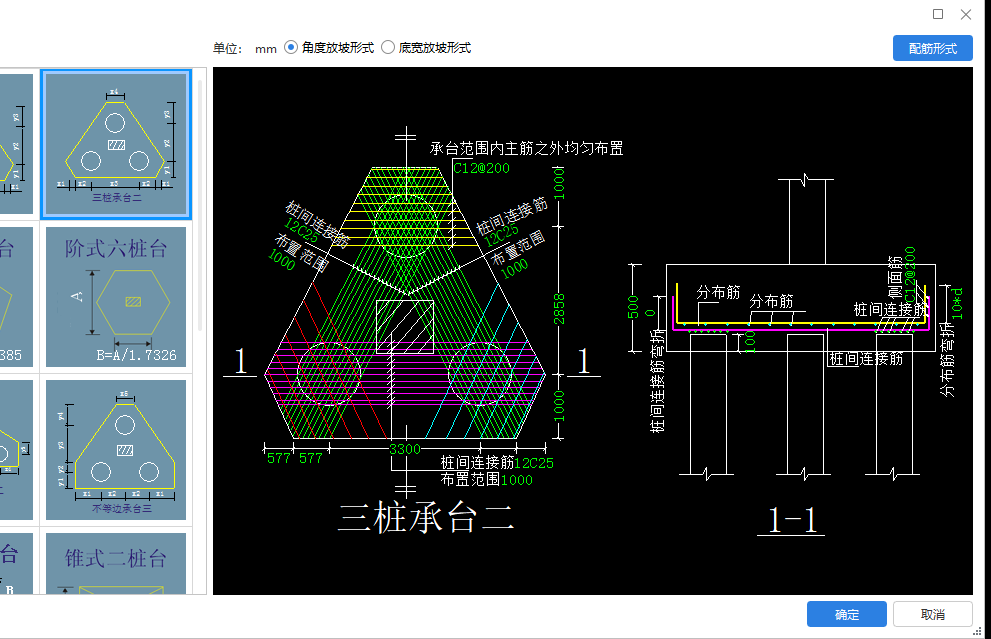Cancel with the 取消 button
This screenshot has width=991, height=639.
coord(932,614)
